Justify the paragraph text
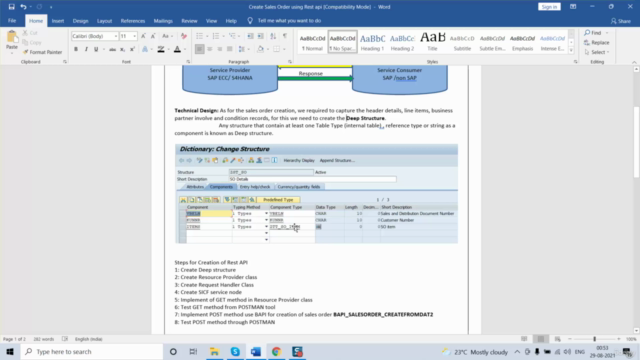The image size is (640, 360). point(229,49)
